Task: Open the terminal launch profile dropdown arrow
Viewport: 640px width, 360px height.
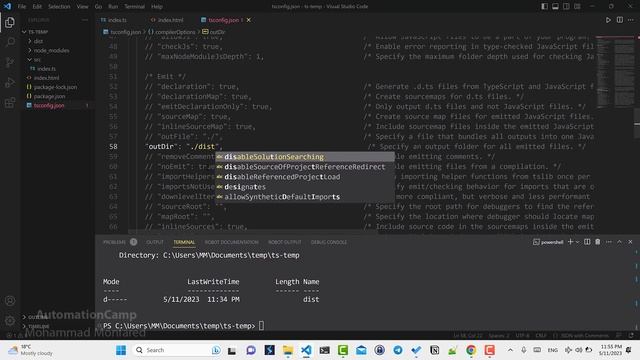Action: [x=577, y=242]
